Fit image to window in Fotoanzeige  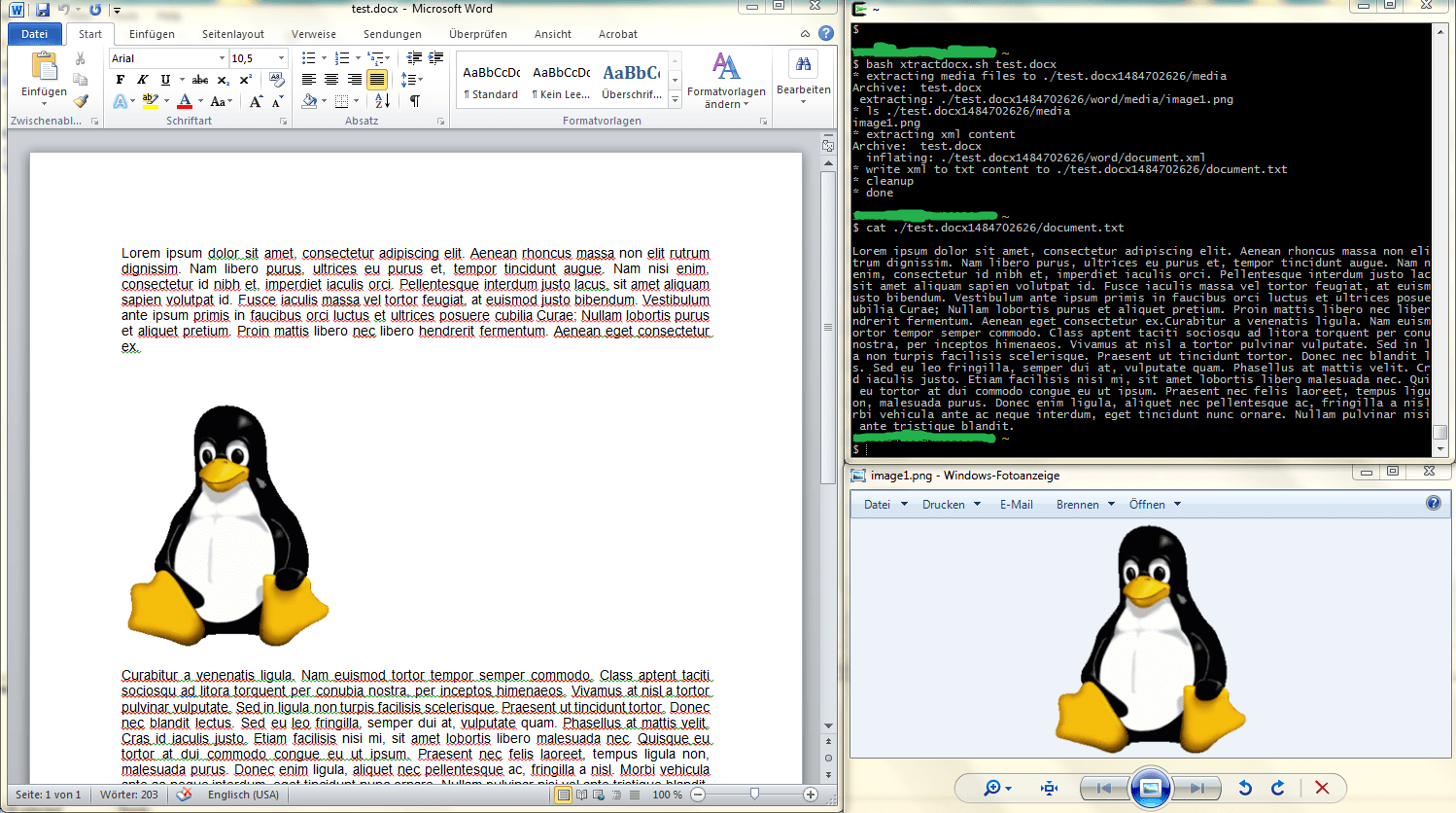(x=1049, y=788)
